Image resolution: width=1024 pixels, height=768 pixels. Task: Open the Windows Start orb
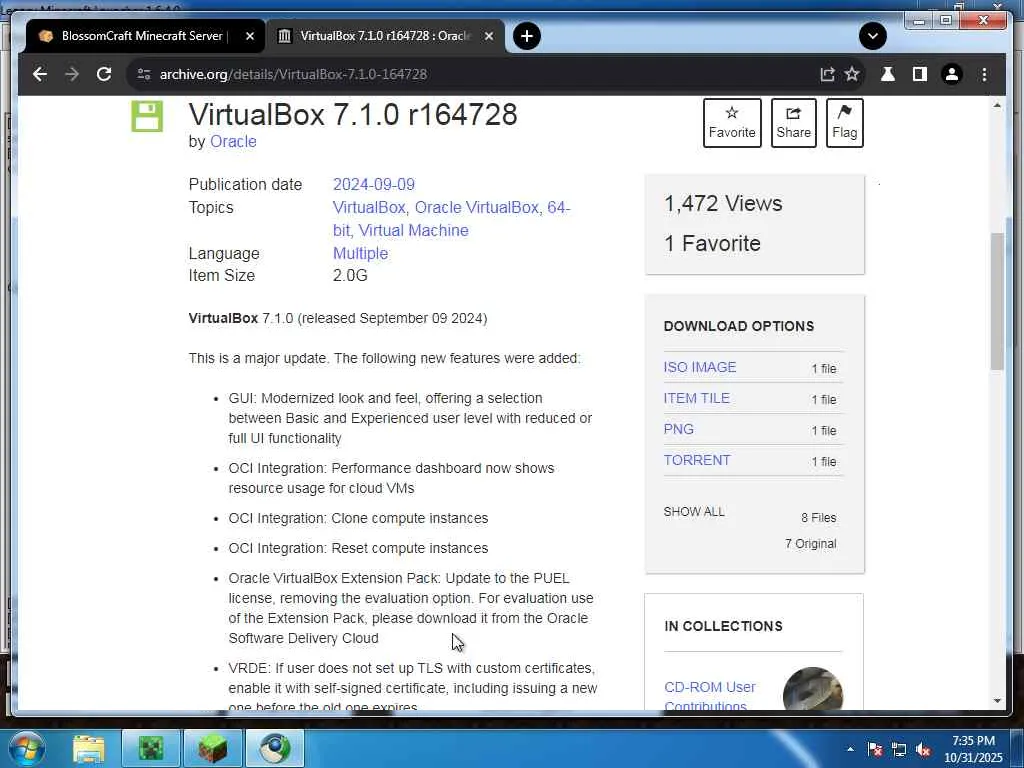27,748
